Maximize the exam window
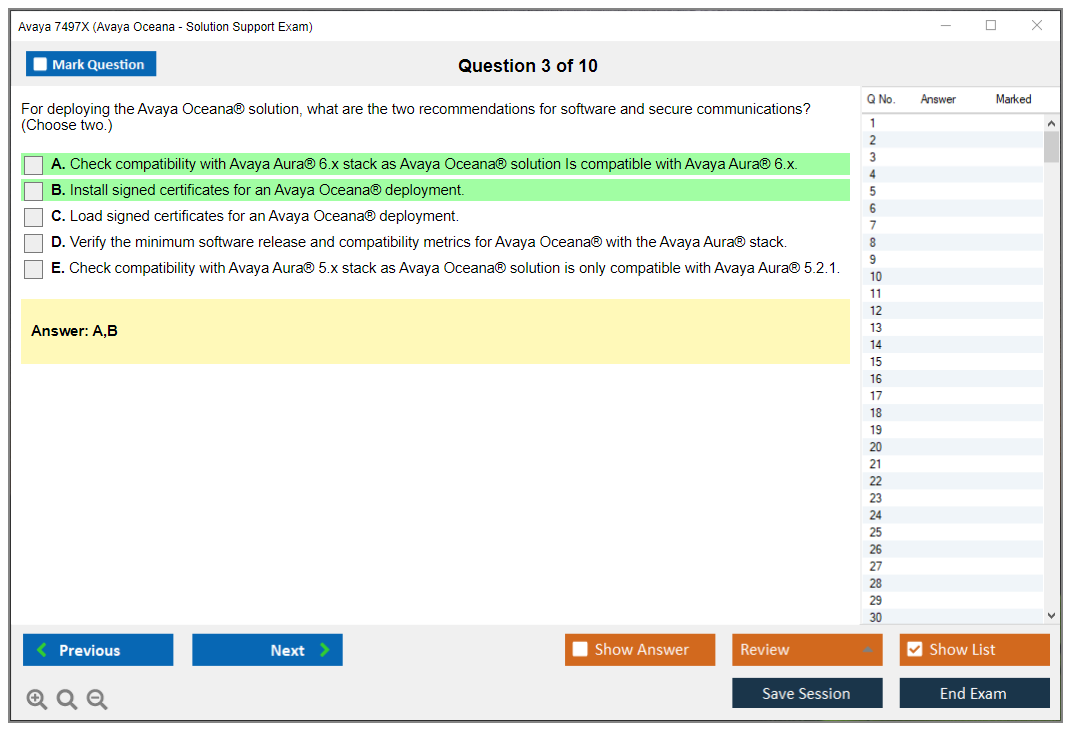Image resolution: width=1075 pixels, height=735 pixels. (991, 26)
